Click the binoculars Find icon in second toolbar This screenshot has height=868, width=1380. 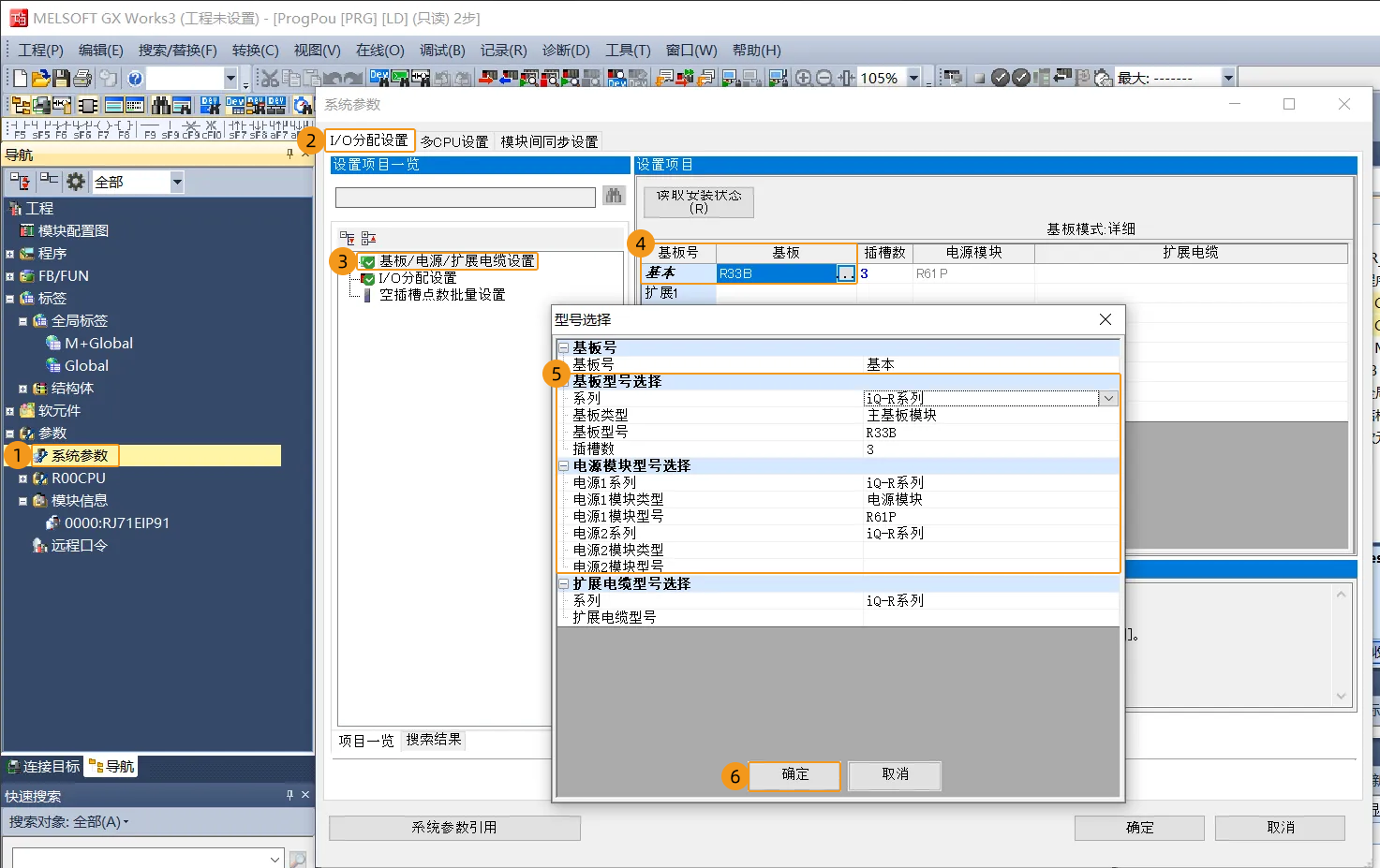[161, 105]
